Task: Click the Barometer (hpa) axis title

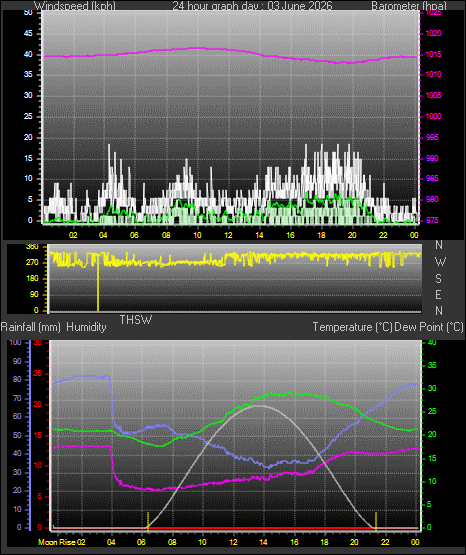Action: tap(409, 5)
